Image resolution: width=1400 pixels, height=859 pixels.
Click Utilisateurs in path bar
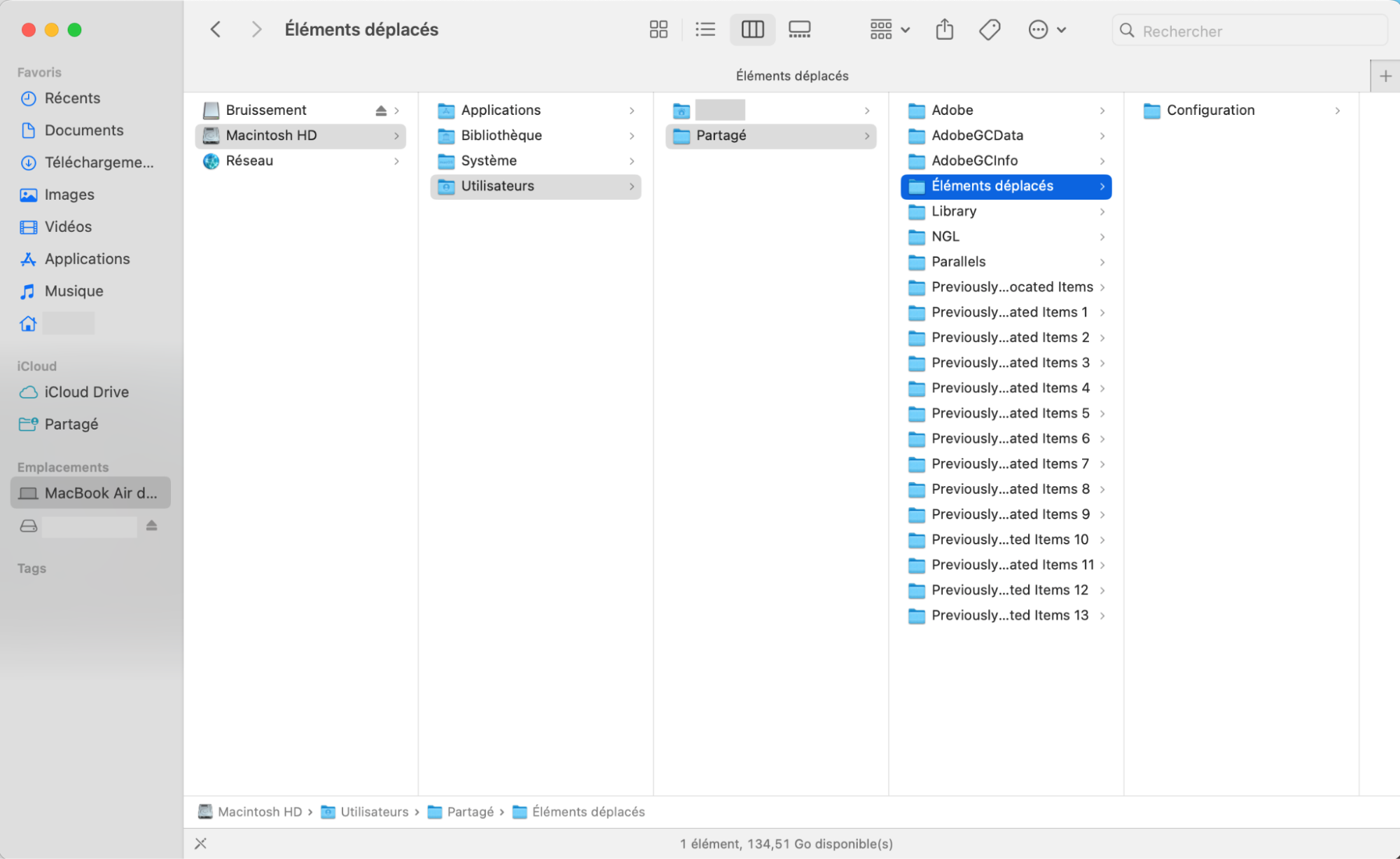coord(365,811)
